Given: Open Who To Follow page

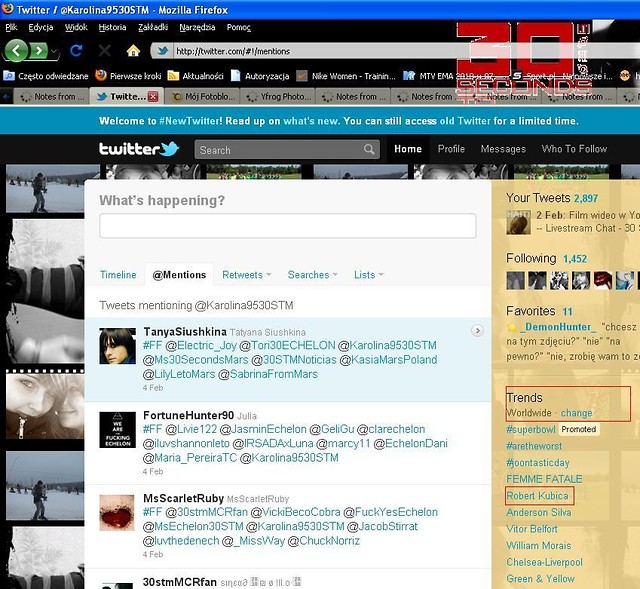Looking at the screenshot, I should tap(574, 149).
